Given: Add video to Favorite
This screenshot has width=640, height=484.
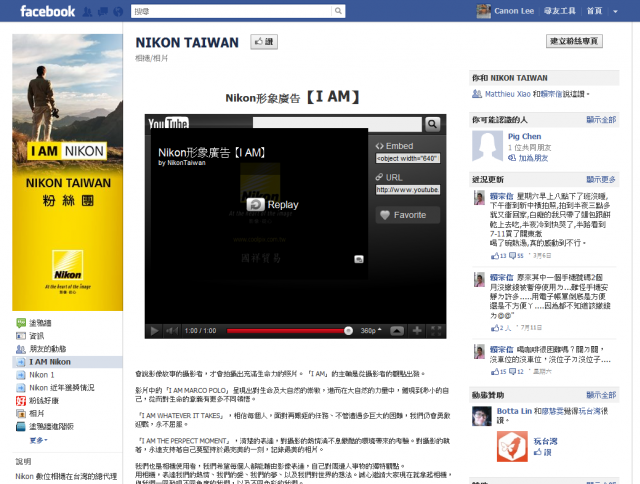Looking at the screenshot, I should (x=408, y=215).
